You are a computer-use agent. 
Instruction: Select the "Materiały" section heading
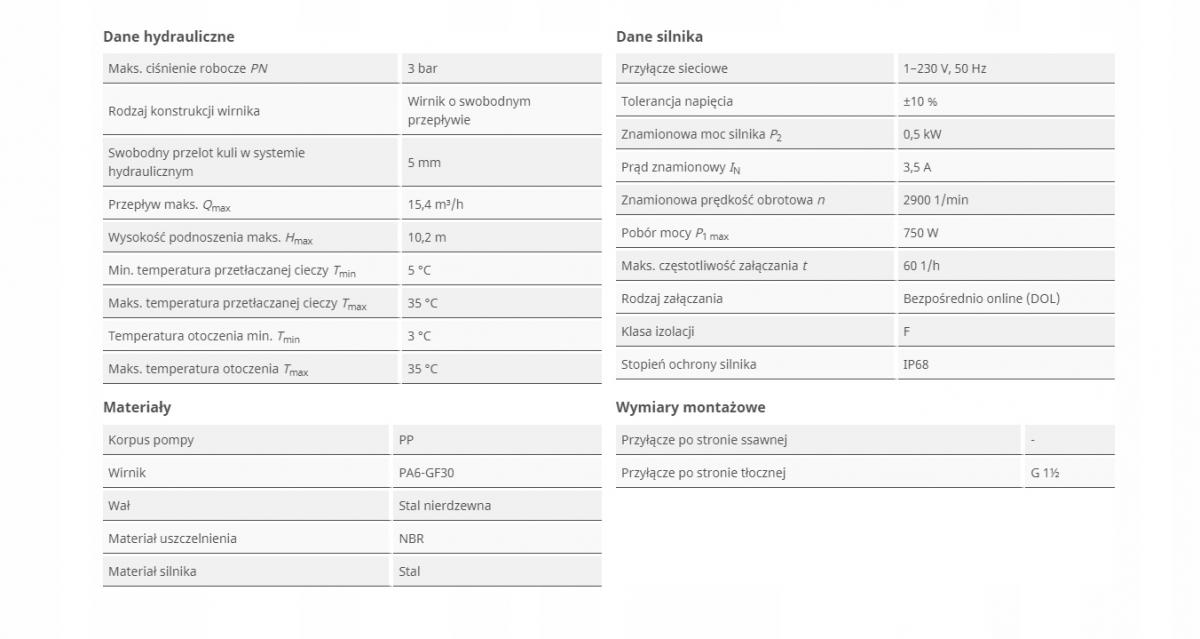137,408
